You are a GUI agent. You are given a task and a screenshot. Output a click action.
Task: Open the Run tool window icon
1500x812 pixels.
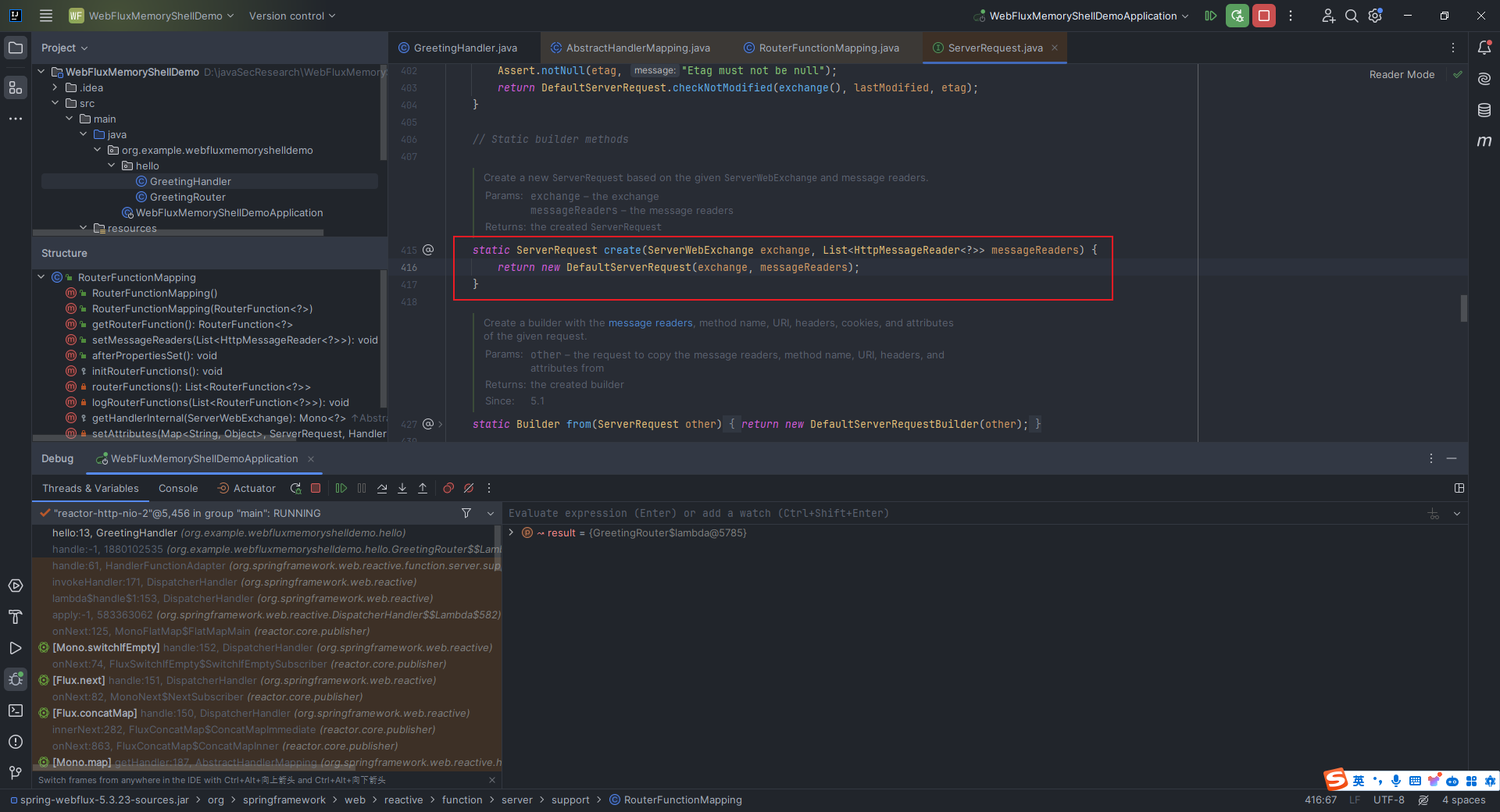coord(16,648)
